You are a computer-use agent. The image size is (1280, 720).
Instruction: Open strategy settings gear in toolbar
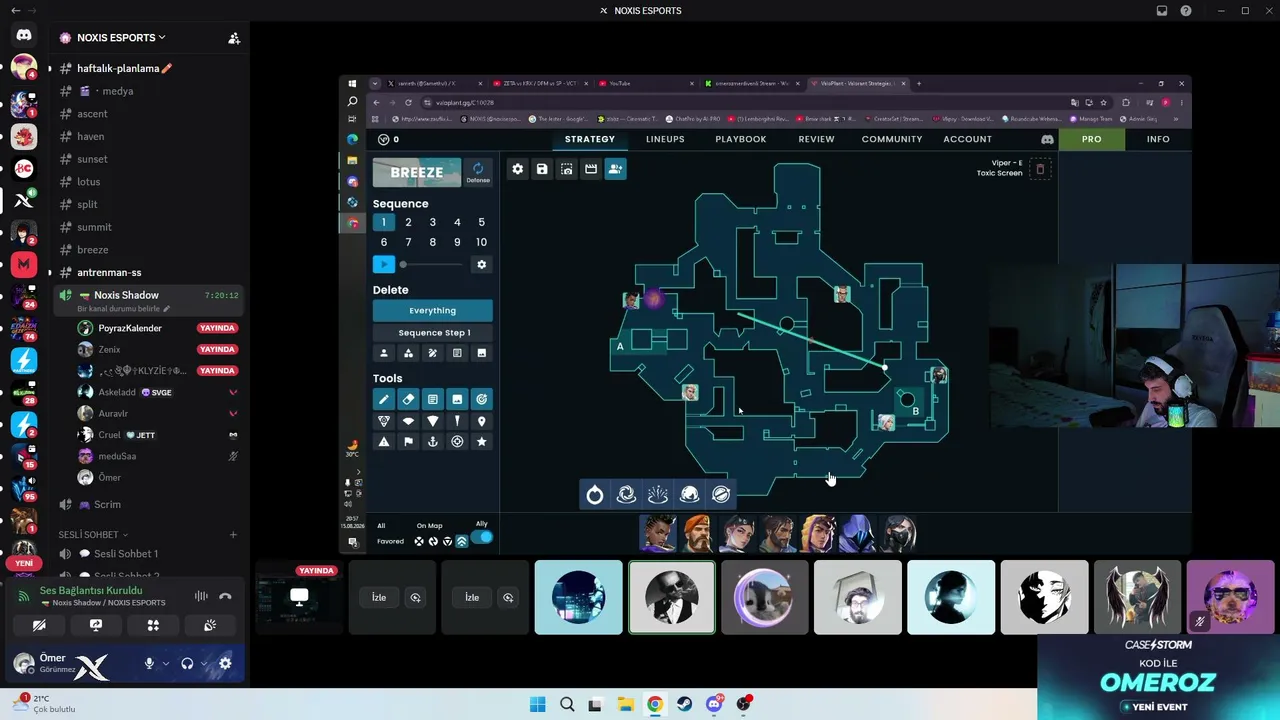tap(518, 169)
